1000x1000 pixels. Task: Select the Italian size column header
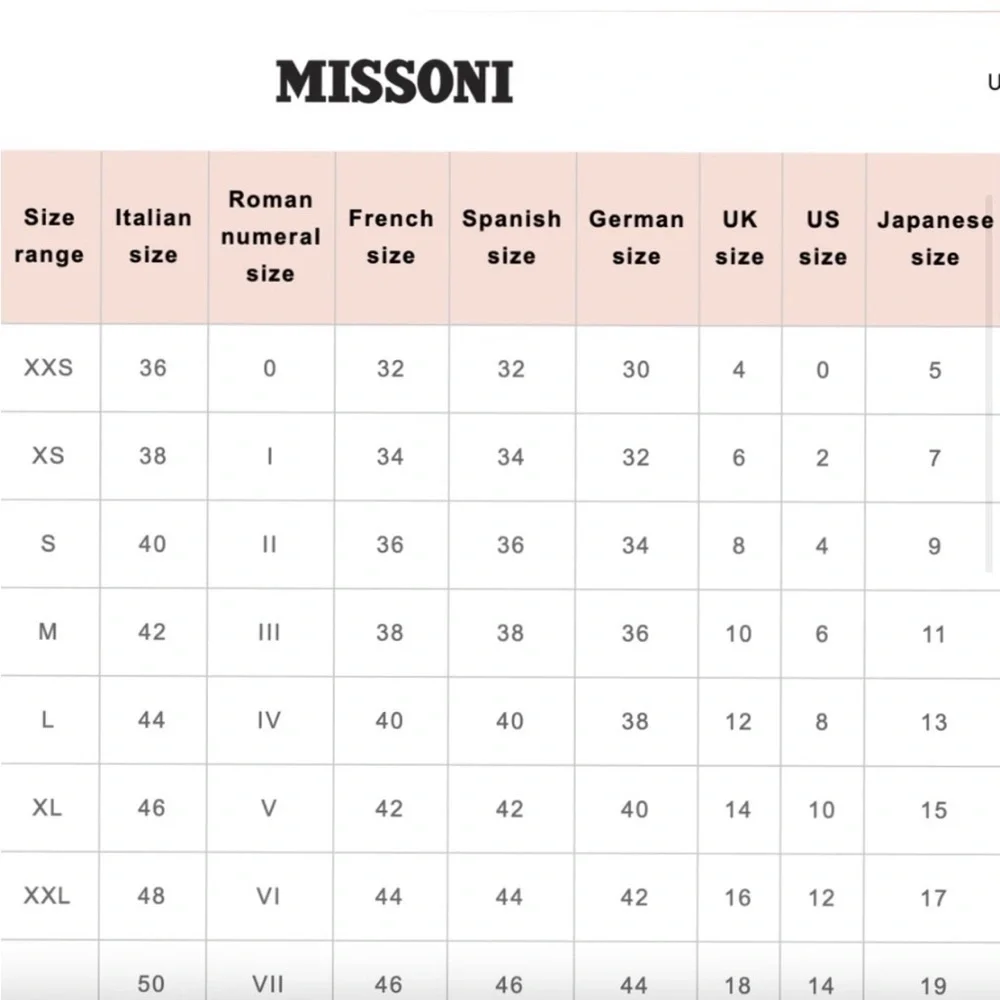click(154, 237)
